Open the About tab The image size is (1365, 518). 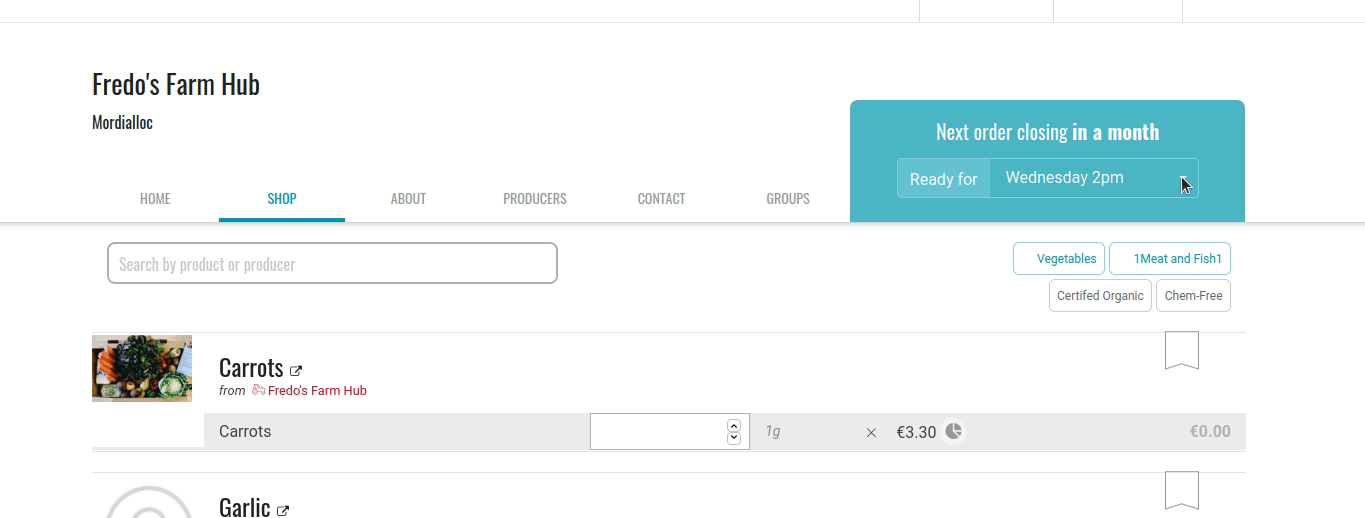click(408, 199)
